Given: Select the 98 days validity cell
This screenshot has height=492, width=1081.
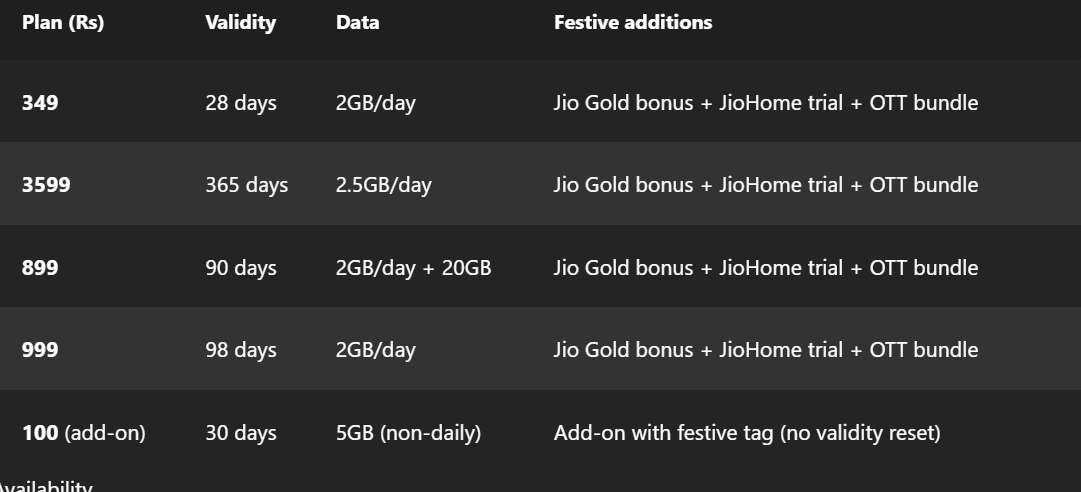Looking at the screenshot, I should click(x=241, y=350).
